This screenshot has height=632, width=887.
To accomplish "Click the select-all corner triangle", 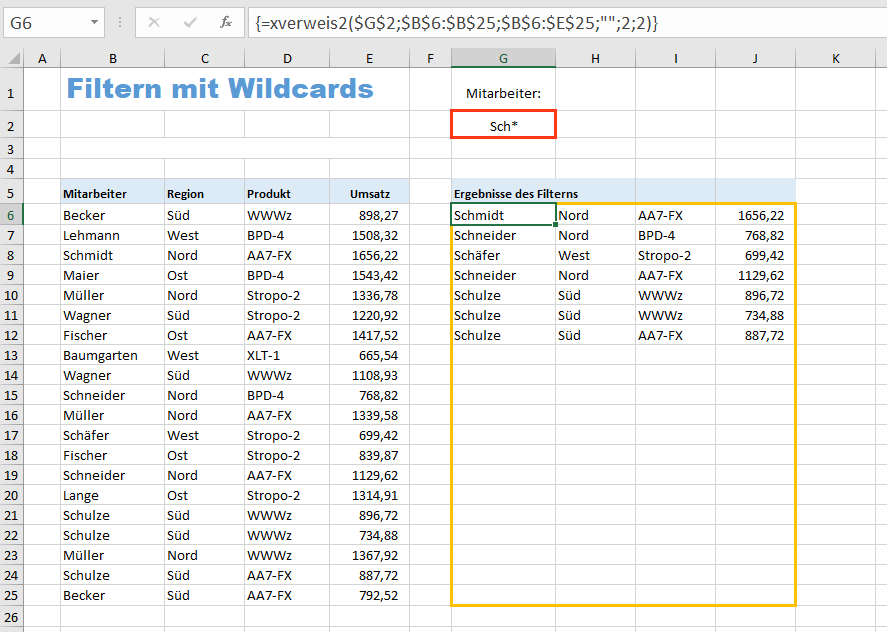I will click(x=14, y=58).
